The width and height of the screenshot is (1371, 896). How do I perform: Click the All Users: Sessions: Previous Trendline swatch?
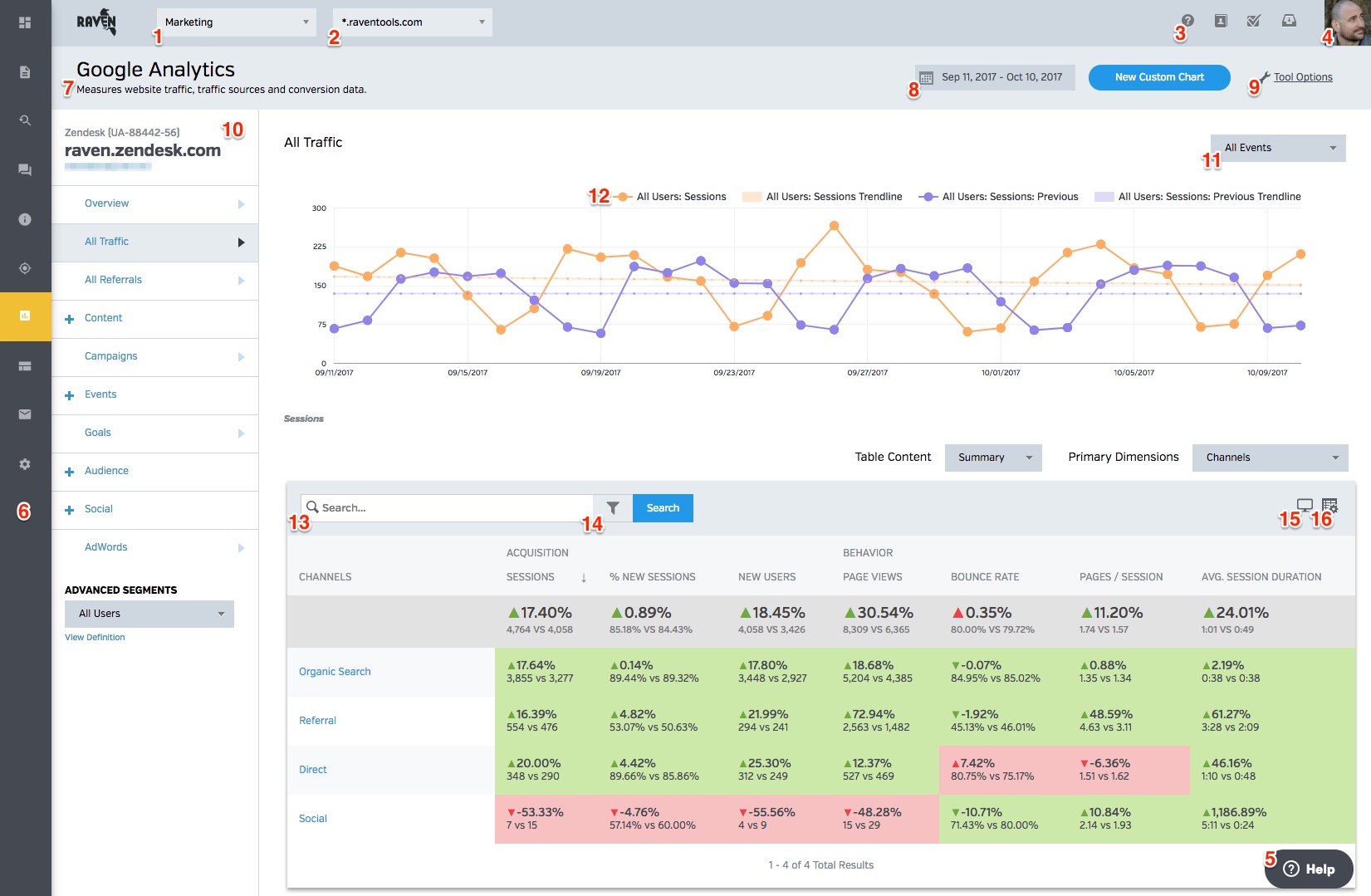click(x=1104, y=197)
